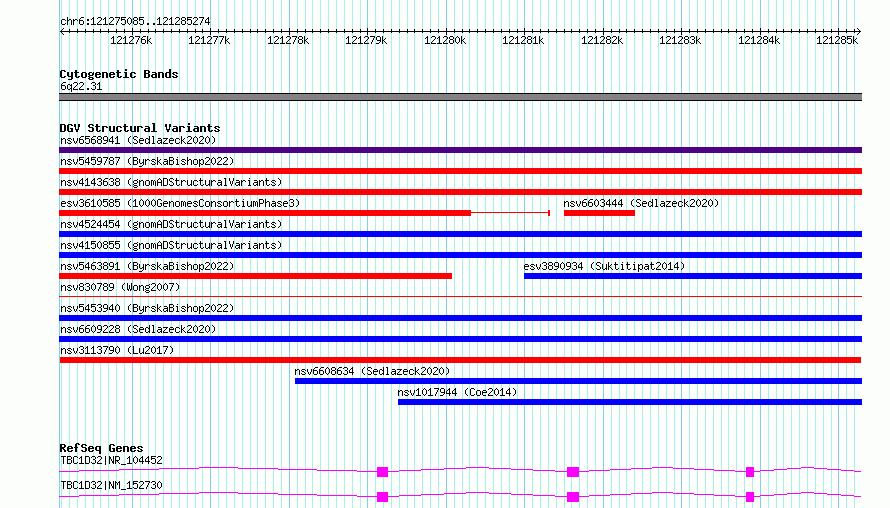
Task: Open nsv3113790 (Lu2017) label
Action: point(117,350)
